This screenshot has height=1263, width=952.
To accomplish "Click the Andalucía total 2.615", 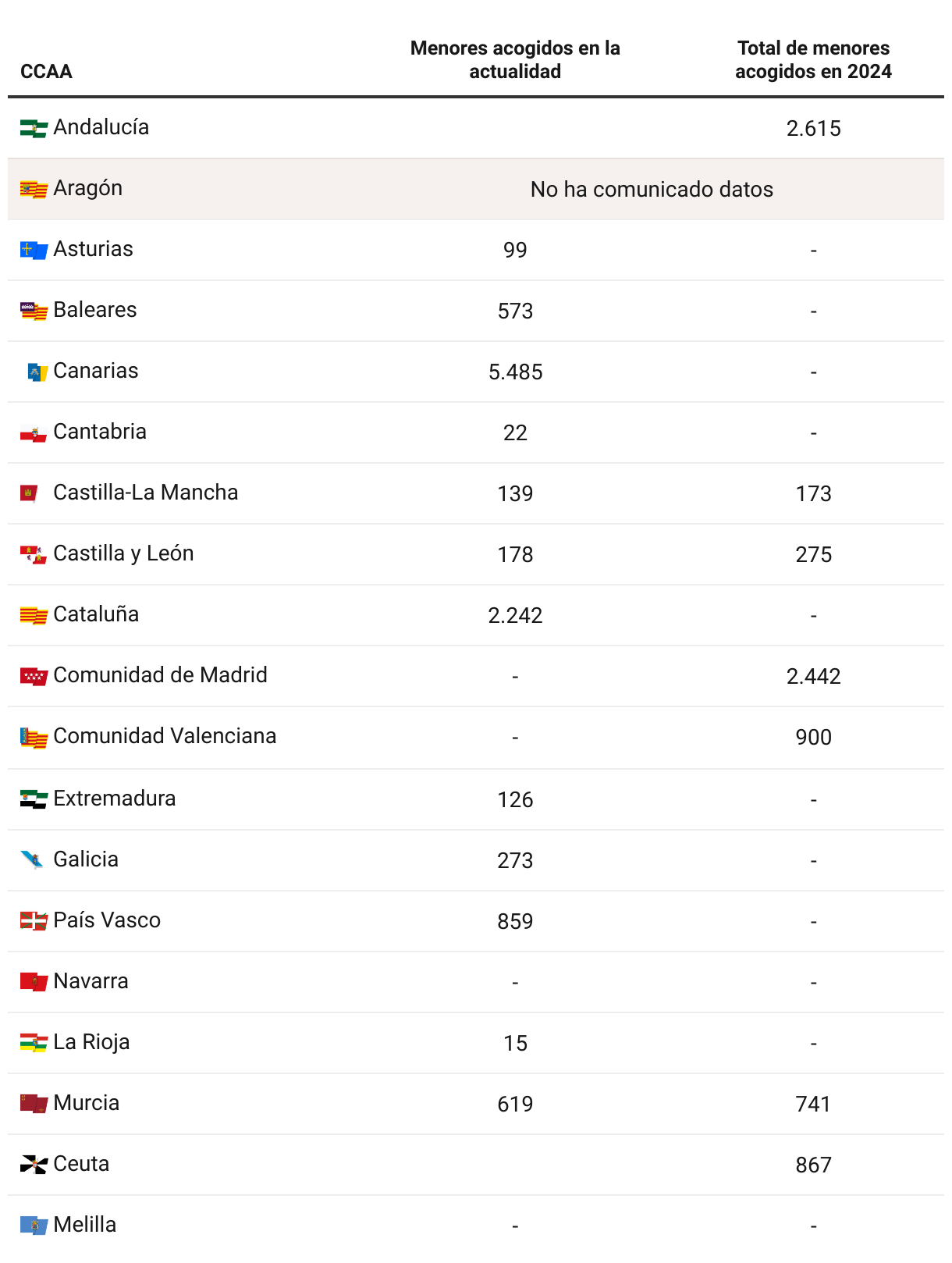I will (x=813, y=129).
